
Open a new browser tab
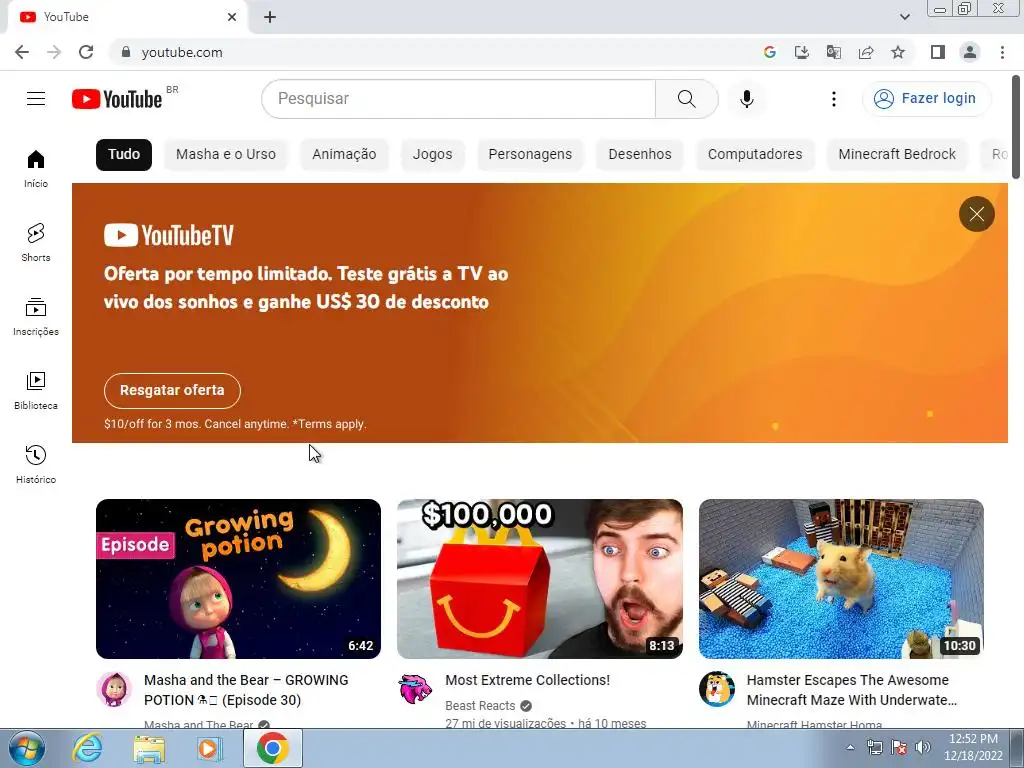click(x=270, y=18)
